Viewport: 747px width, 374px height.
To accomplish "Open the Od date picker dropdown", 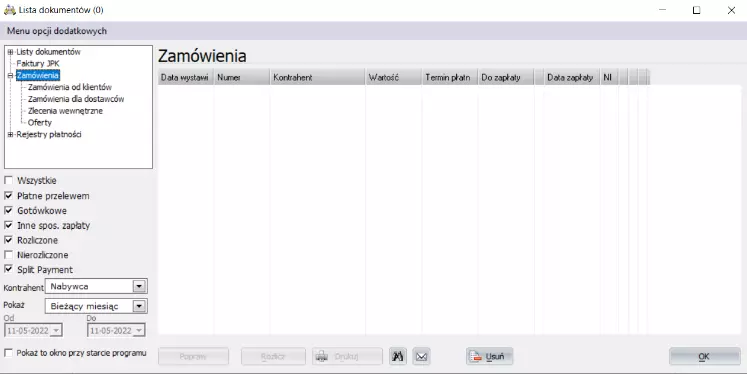I will [56, 330].
